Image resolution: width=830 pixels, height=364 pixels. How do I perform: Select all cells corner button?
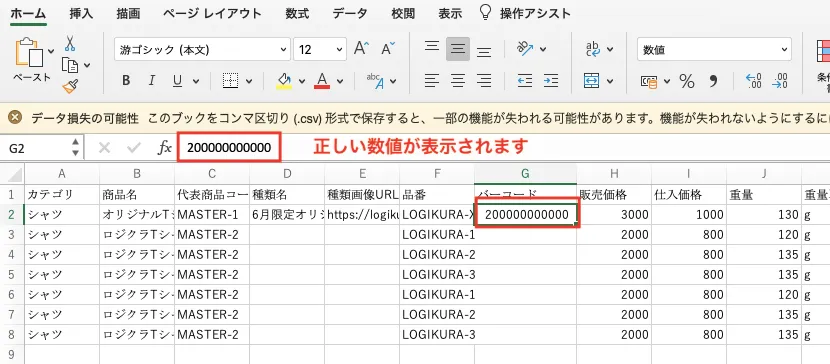click(12, 174)
